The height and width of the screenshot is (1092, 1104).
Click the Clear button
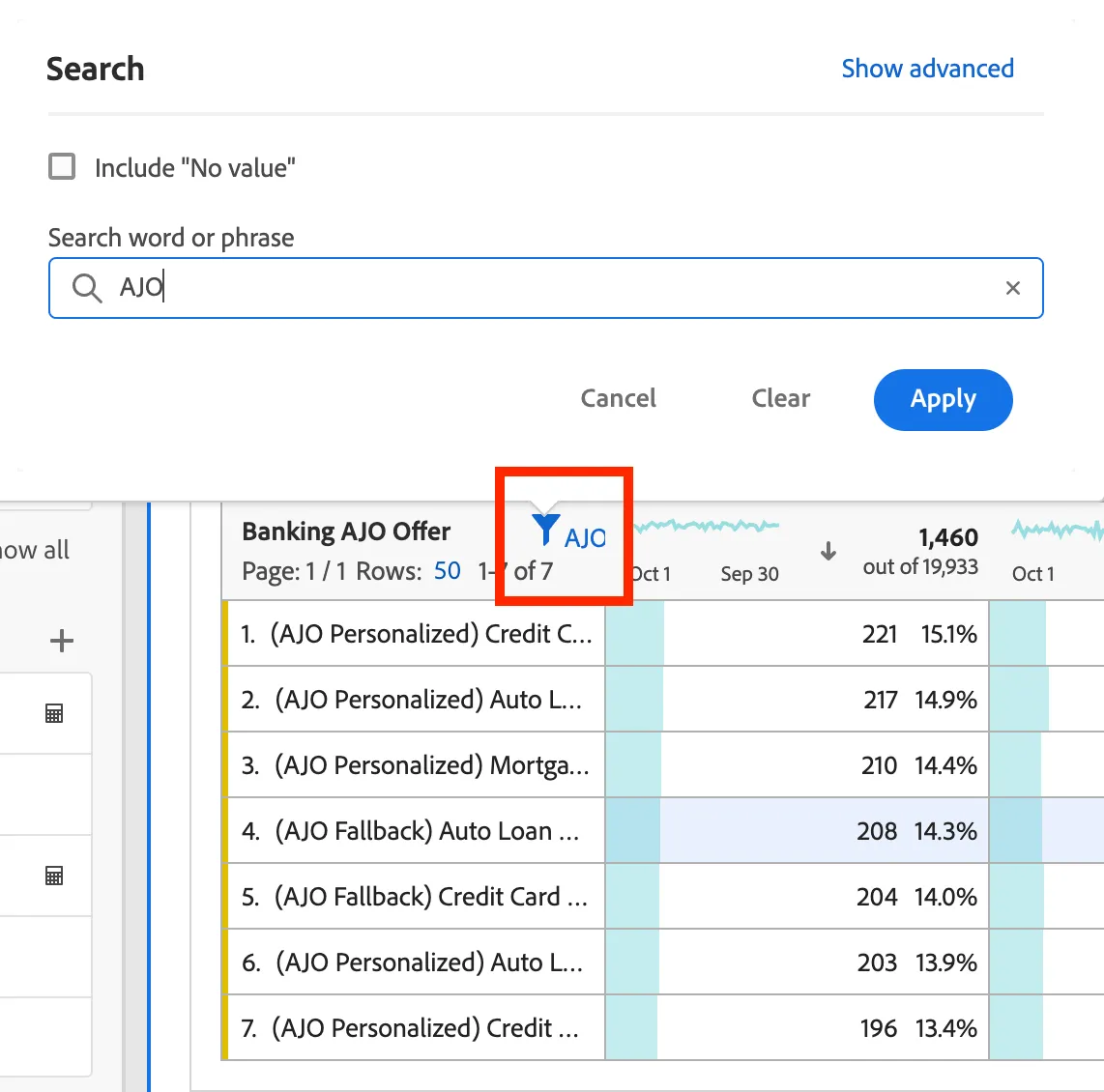tap(781, 398)
